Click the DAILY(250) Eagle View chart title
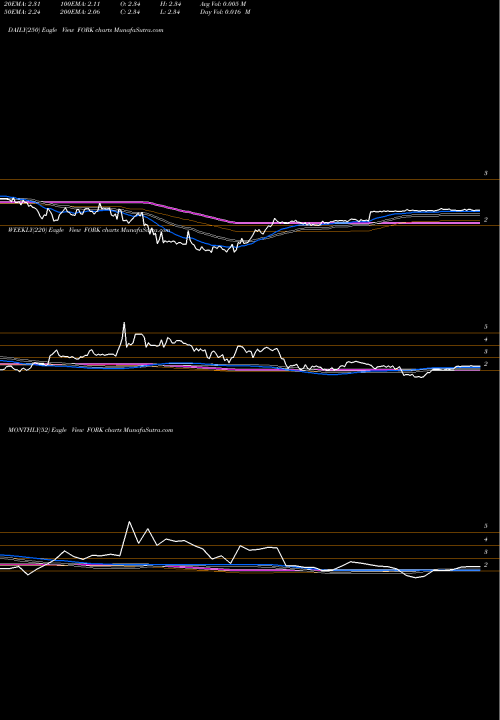 click(x=86, y=30)
